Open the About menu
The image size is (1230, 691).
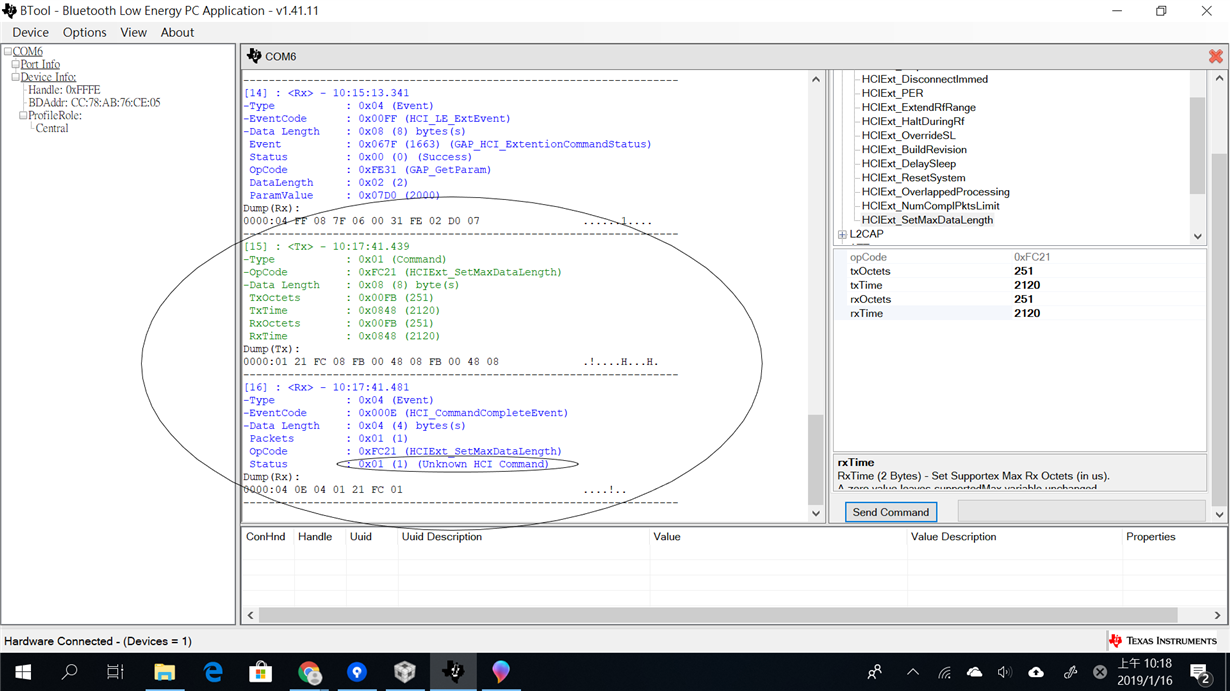pyautogui.click(x=178, y=32)
